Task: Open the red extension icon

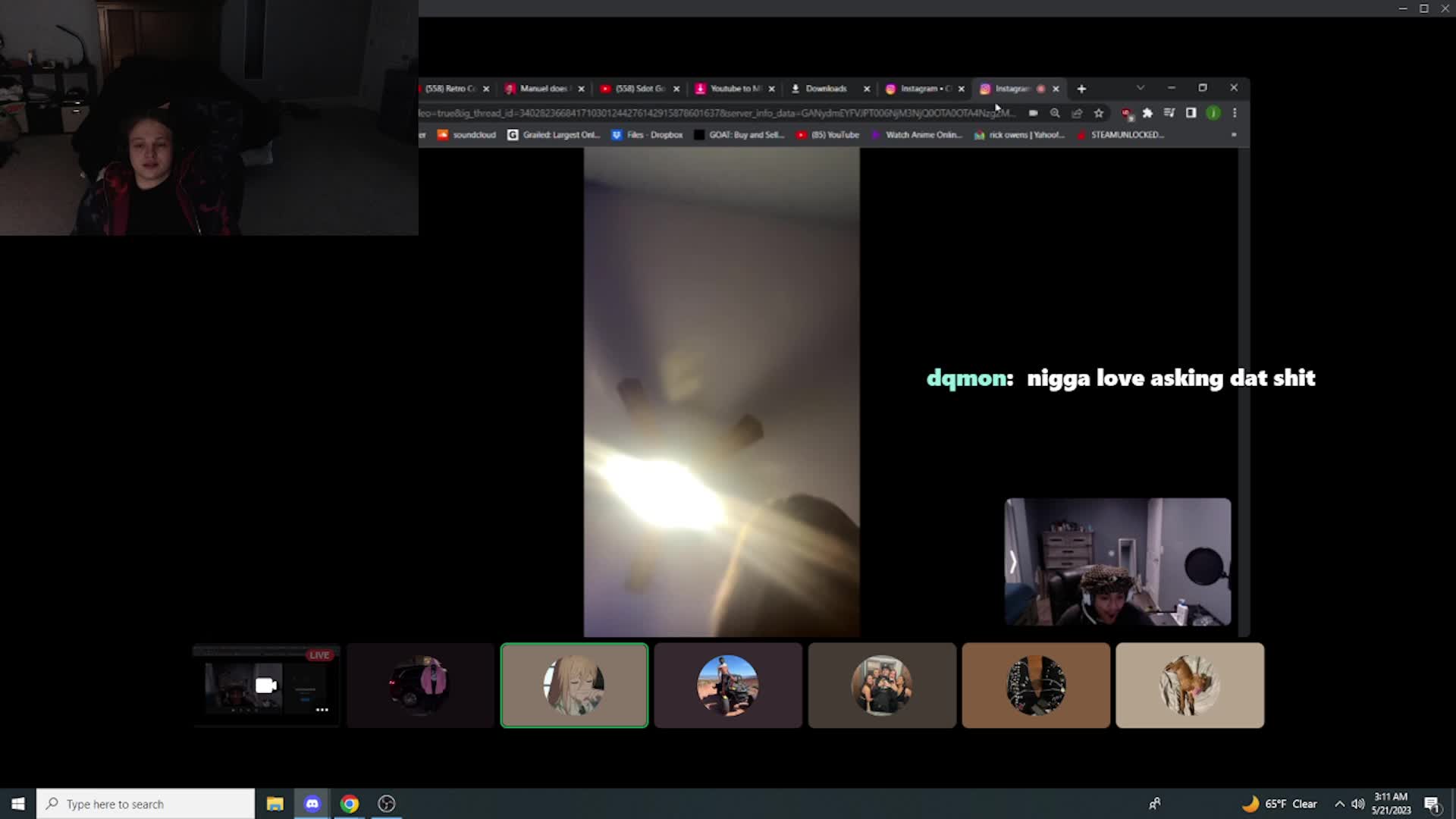Action: coord(1126,113)
